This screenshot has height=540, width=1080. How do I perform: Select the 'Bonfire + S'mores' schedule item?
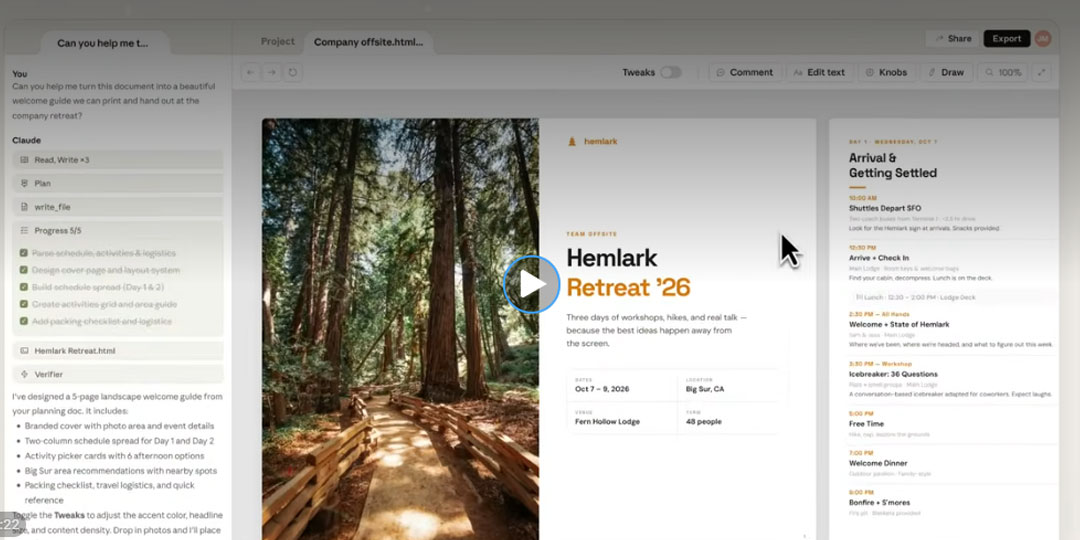tap(879, 502)
